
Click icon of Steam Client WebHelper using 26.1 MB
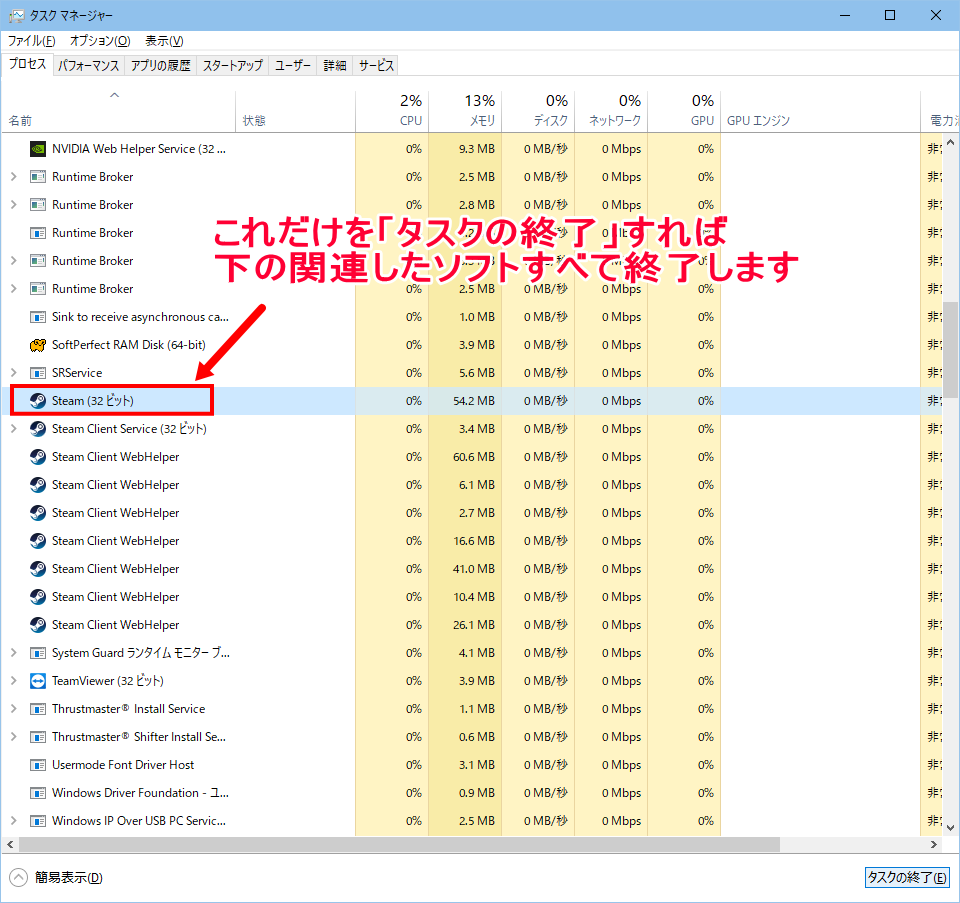[x=38, y=625]
